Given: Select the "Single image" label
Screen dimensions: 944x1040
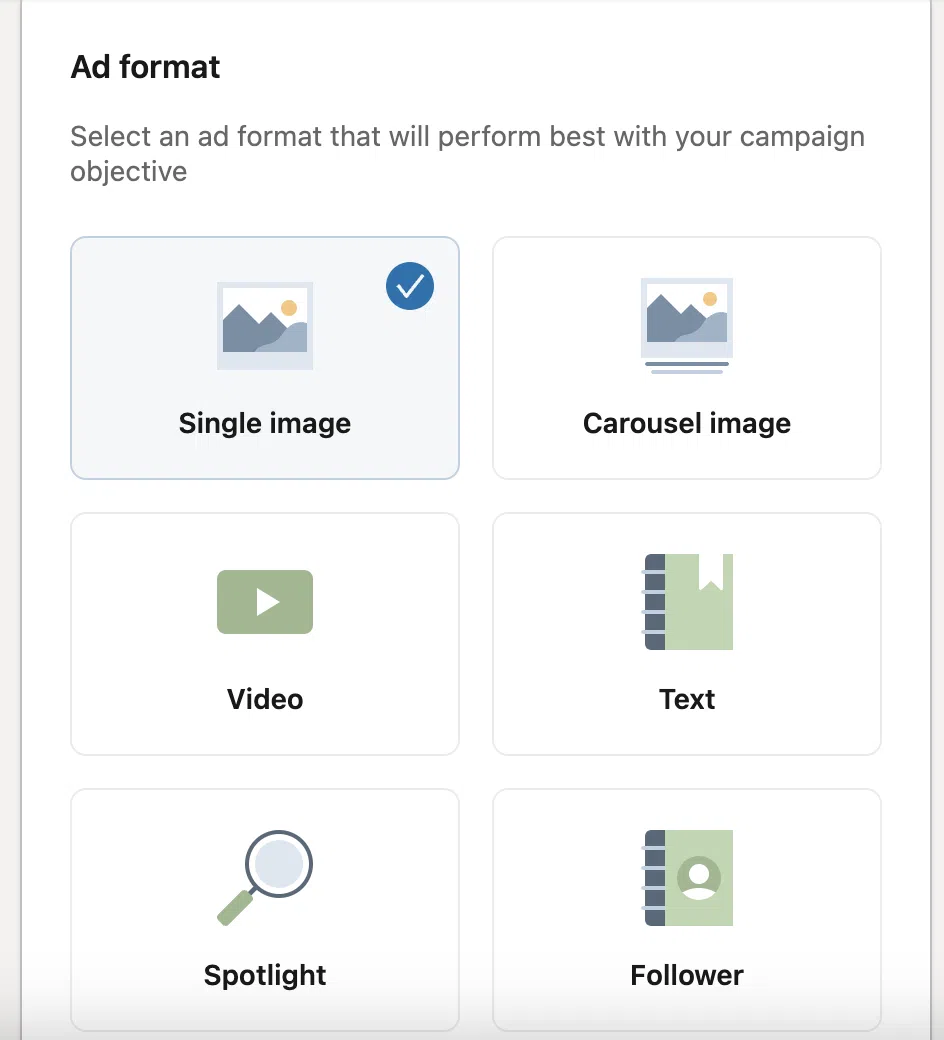Looking at the screenshot, I should click(265, 423).
